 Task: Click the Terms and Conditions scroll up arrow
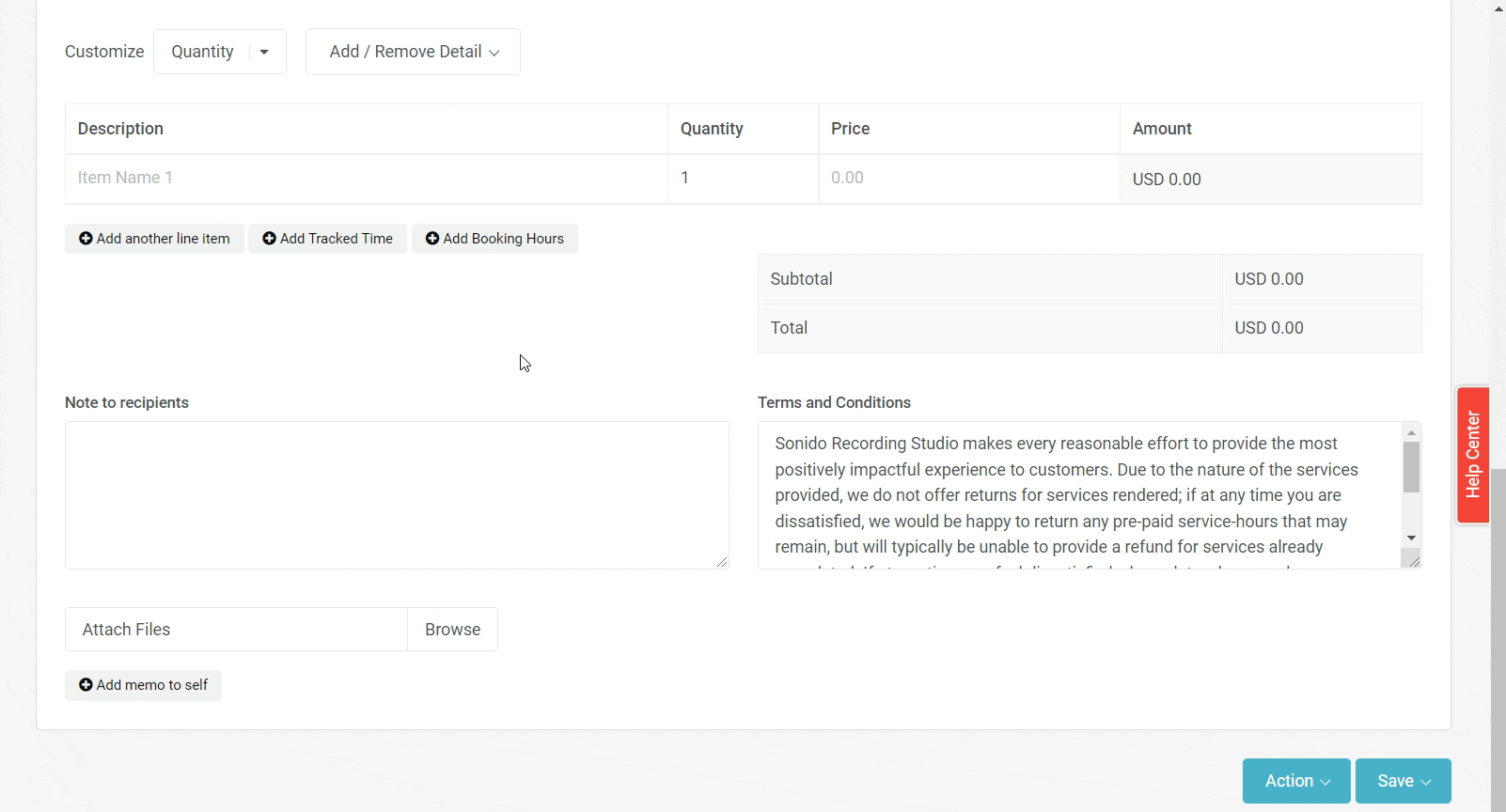click(x=1411, y=432)
